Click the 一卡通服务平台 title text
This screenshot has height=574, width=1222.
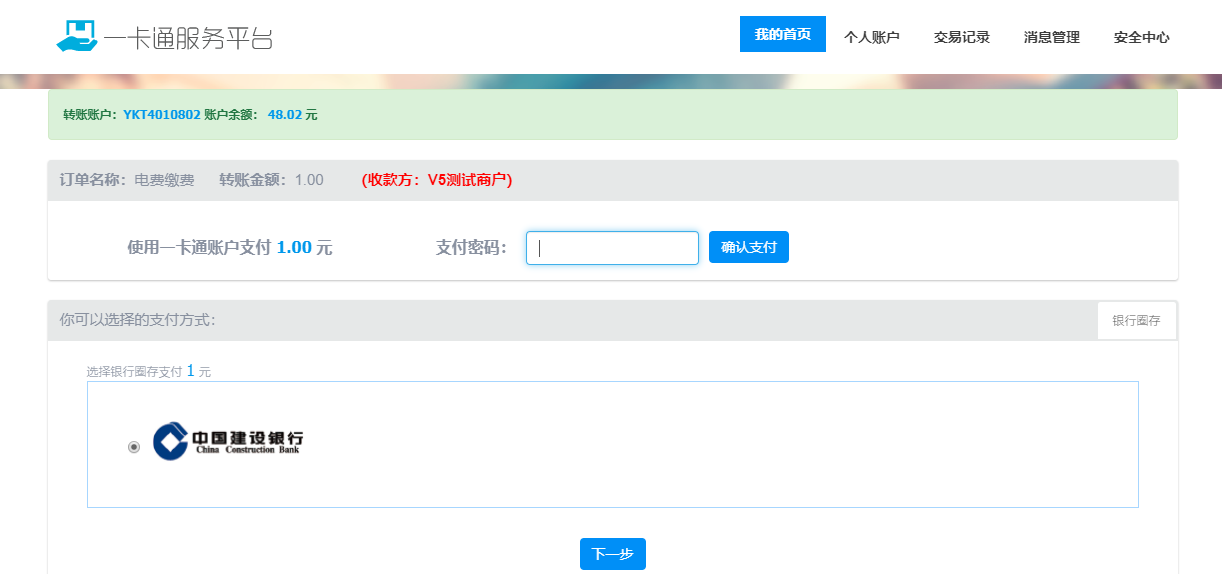189,37
